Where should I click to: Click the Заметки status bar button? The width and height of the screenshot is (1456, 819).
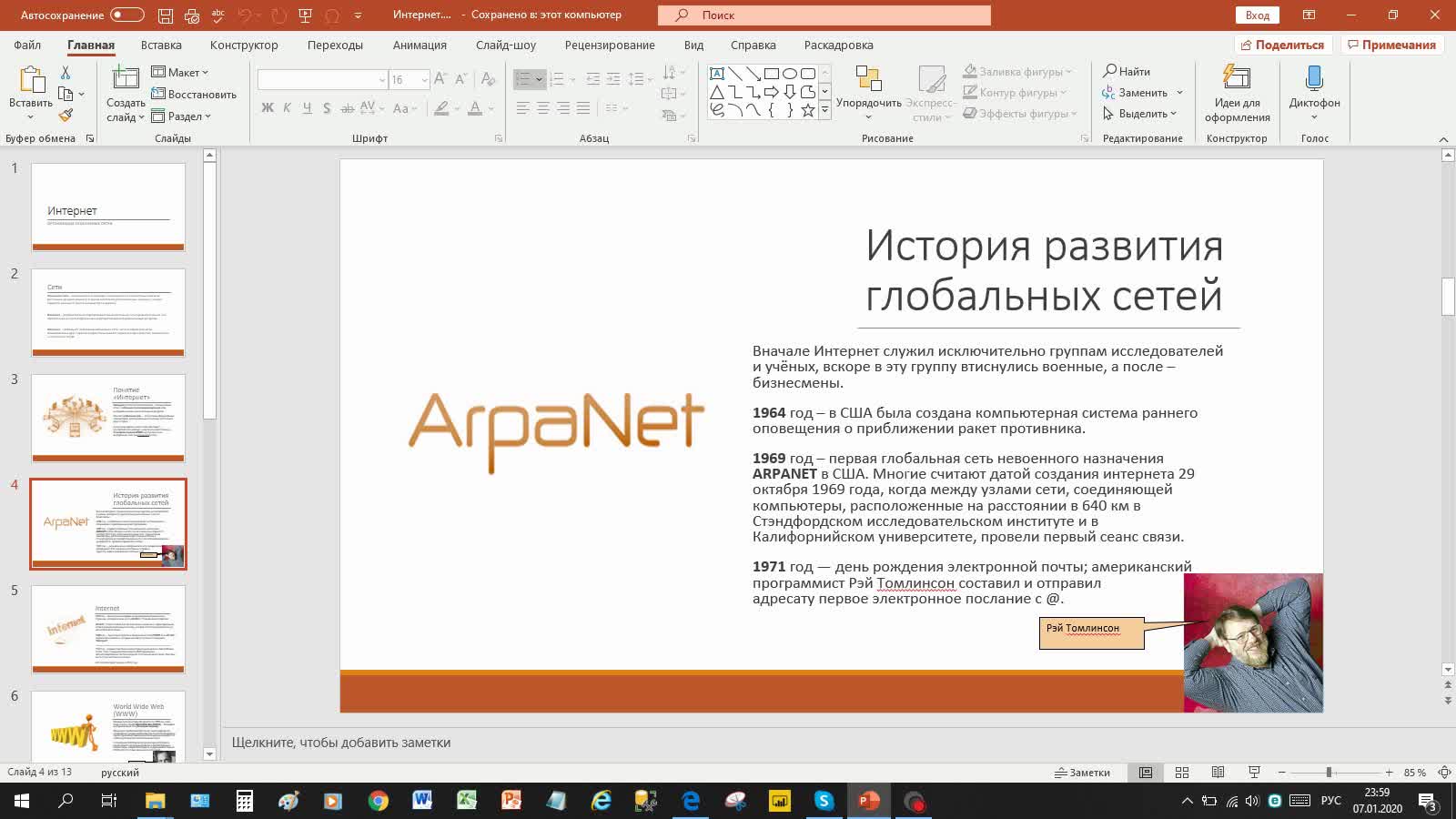pos(1082,773)
